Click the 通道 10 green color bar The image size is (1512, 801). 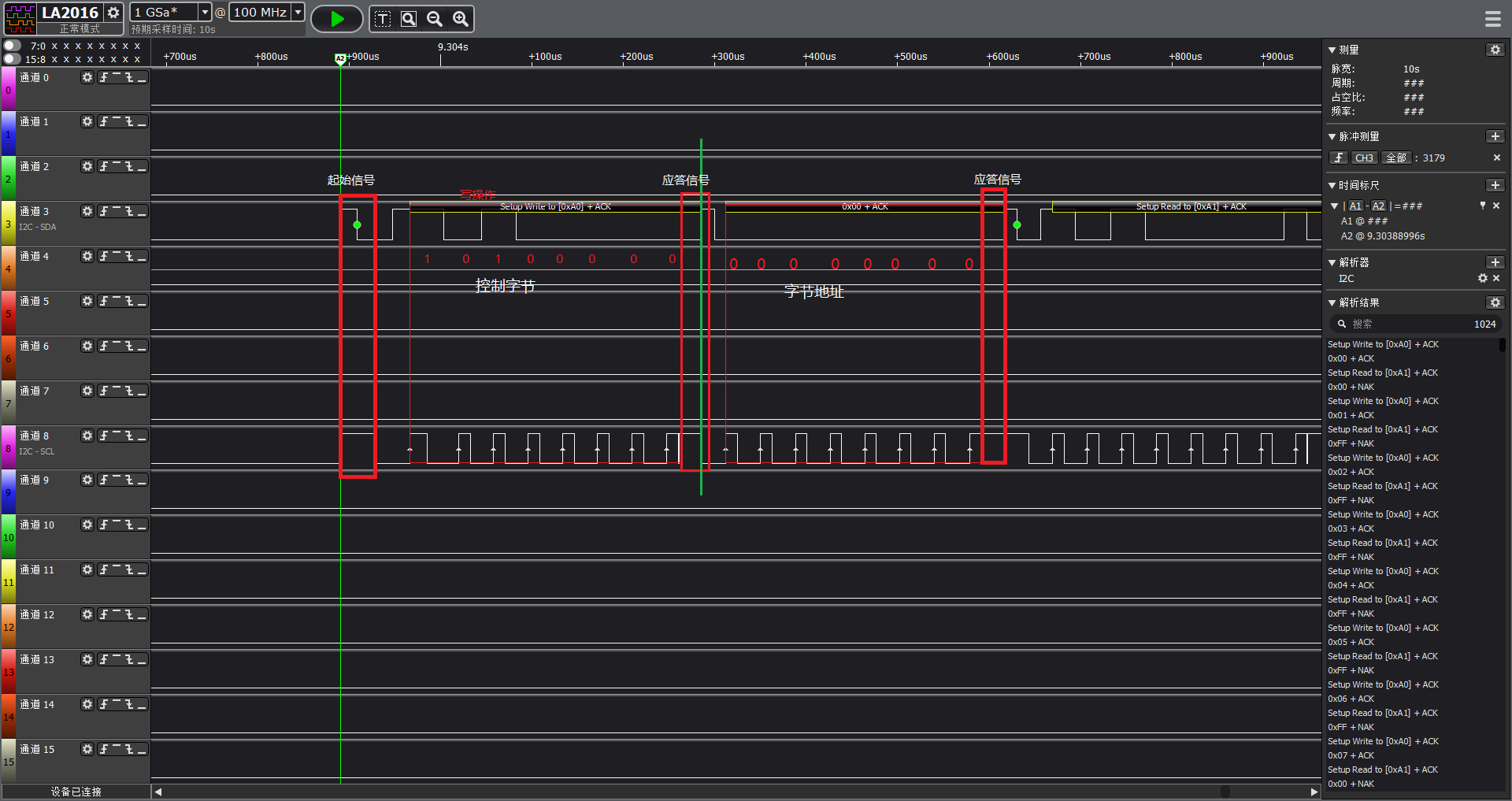8,537
